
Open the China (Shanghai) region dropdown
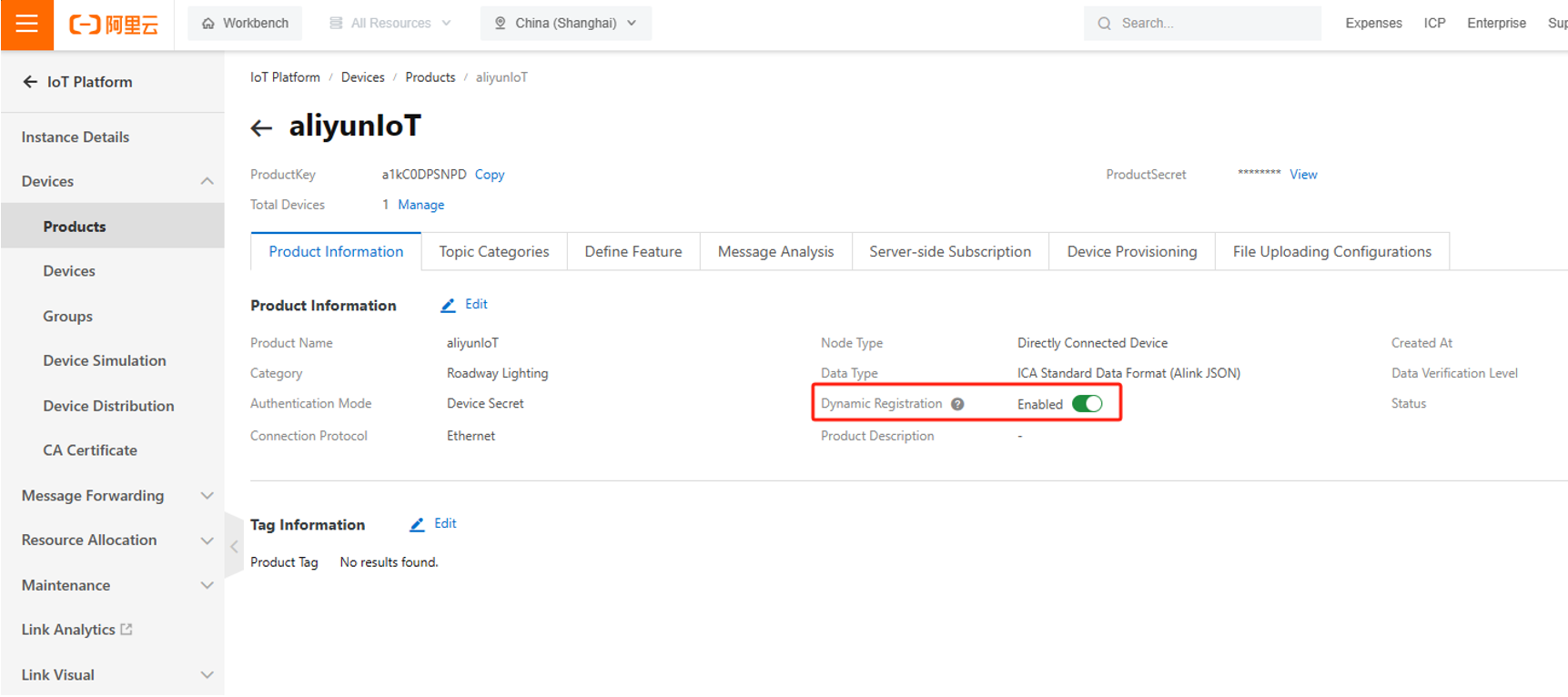click(565, 24)
